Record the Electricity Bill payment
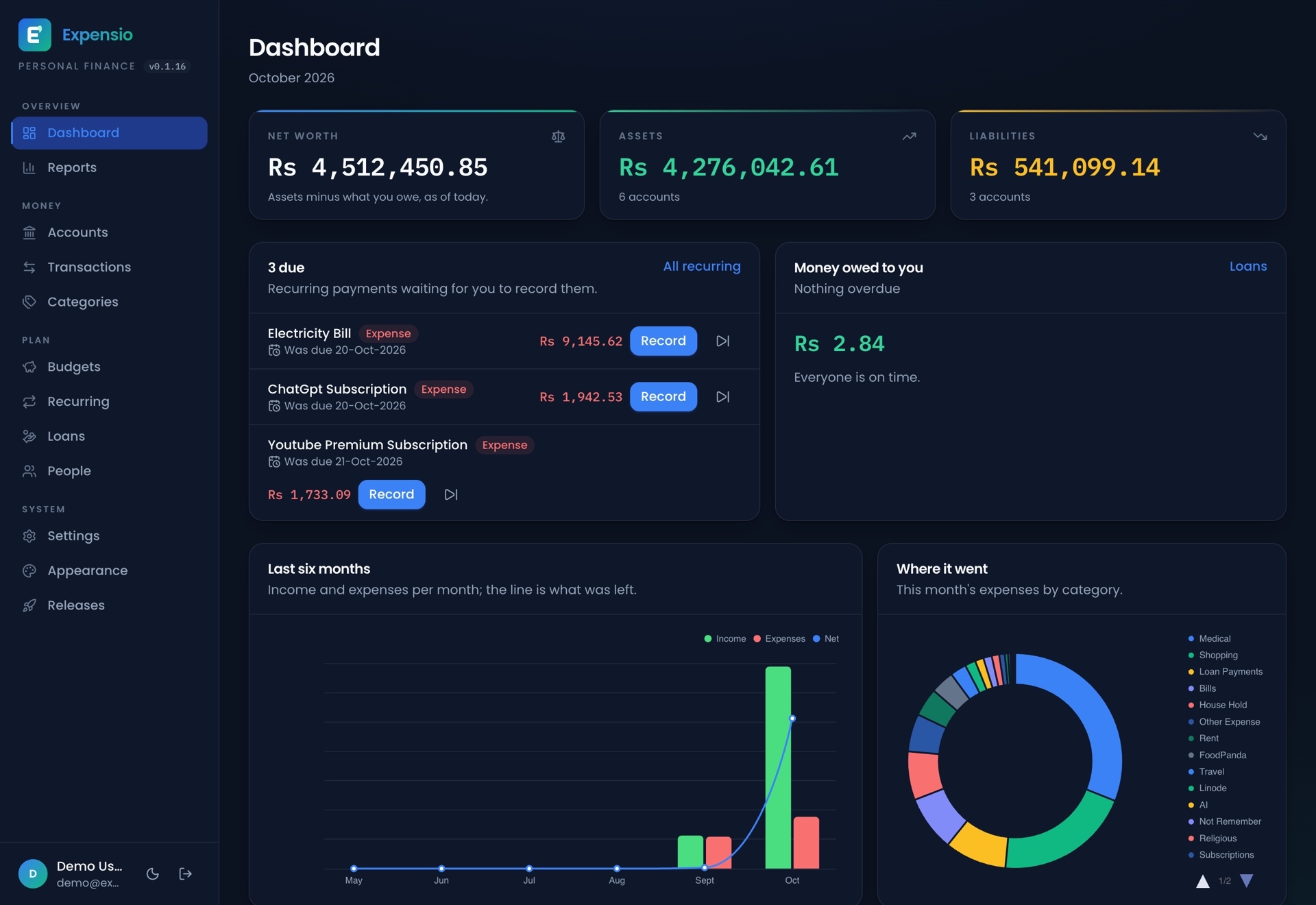 (663, 341)
